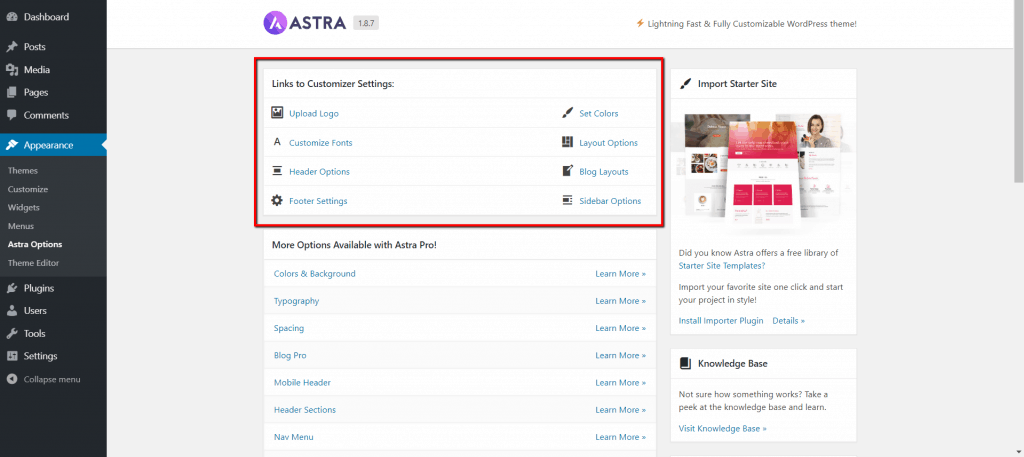Open Starter Site Templates link

pyautogui.click(x=722, y=266)
